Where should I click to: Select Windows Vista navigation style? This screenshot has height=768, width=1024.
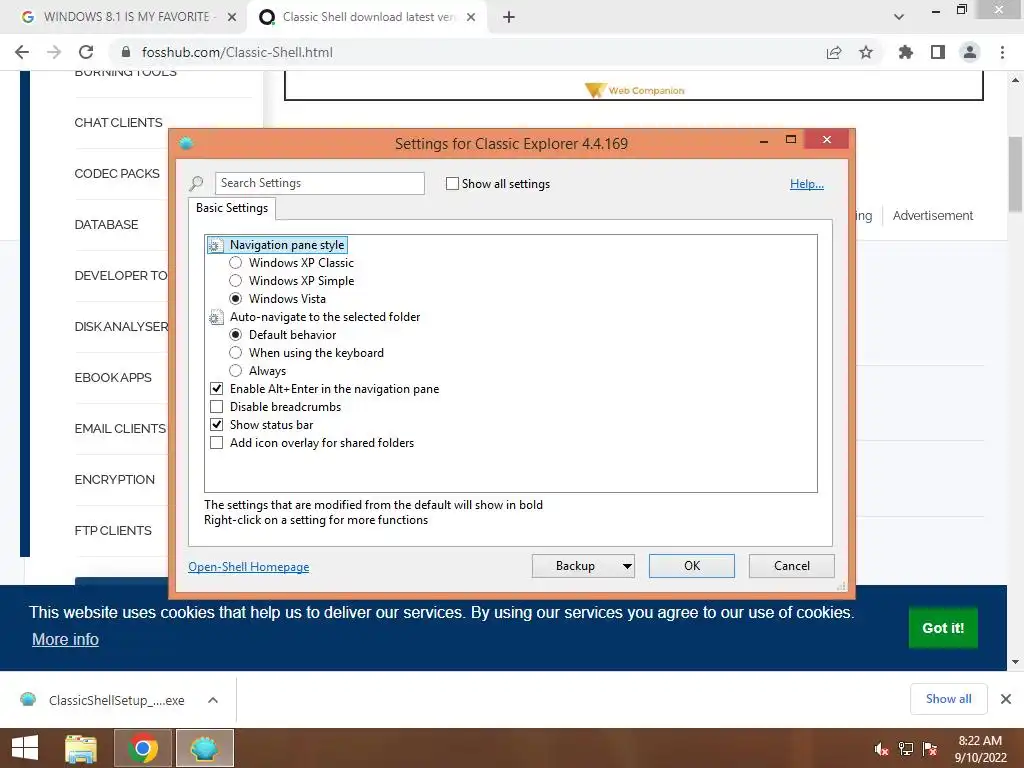click(x=236, y=298)
